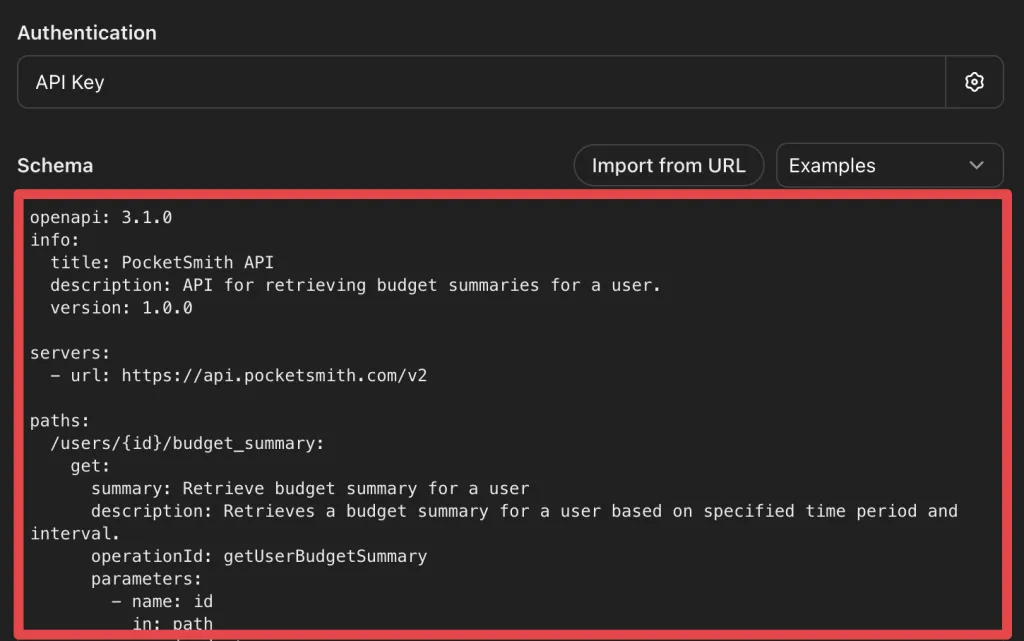
Task: Click the paths: key in schema
Action: (60, 422)
